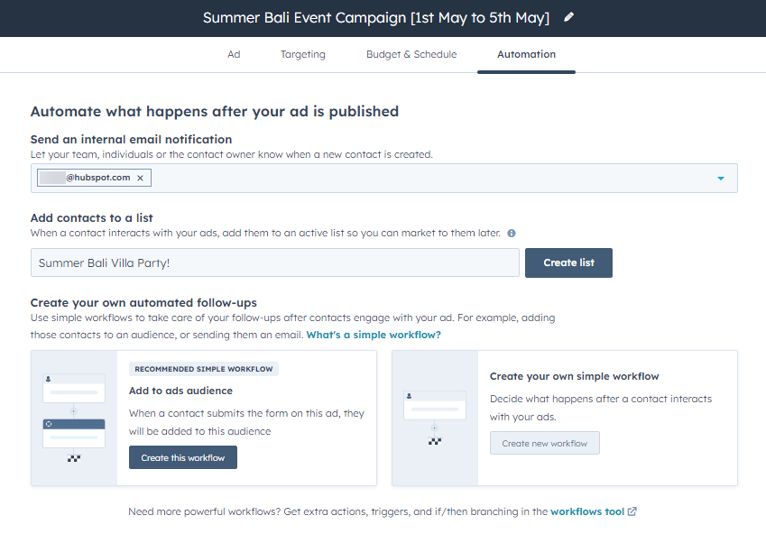Image resolution: width=766 pixels, height=543 pixels.
Task: Click the Recommended Simple Workflow badge
Action: [204, 369]
